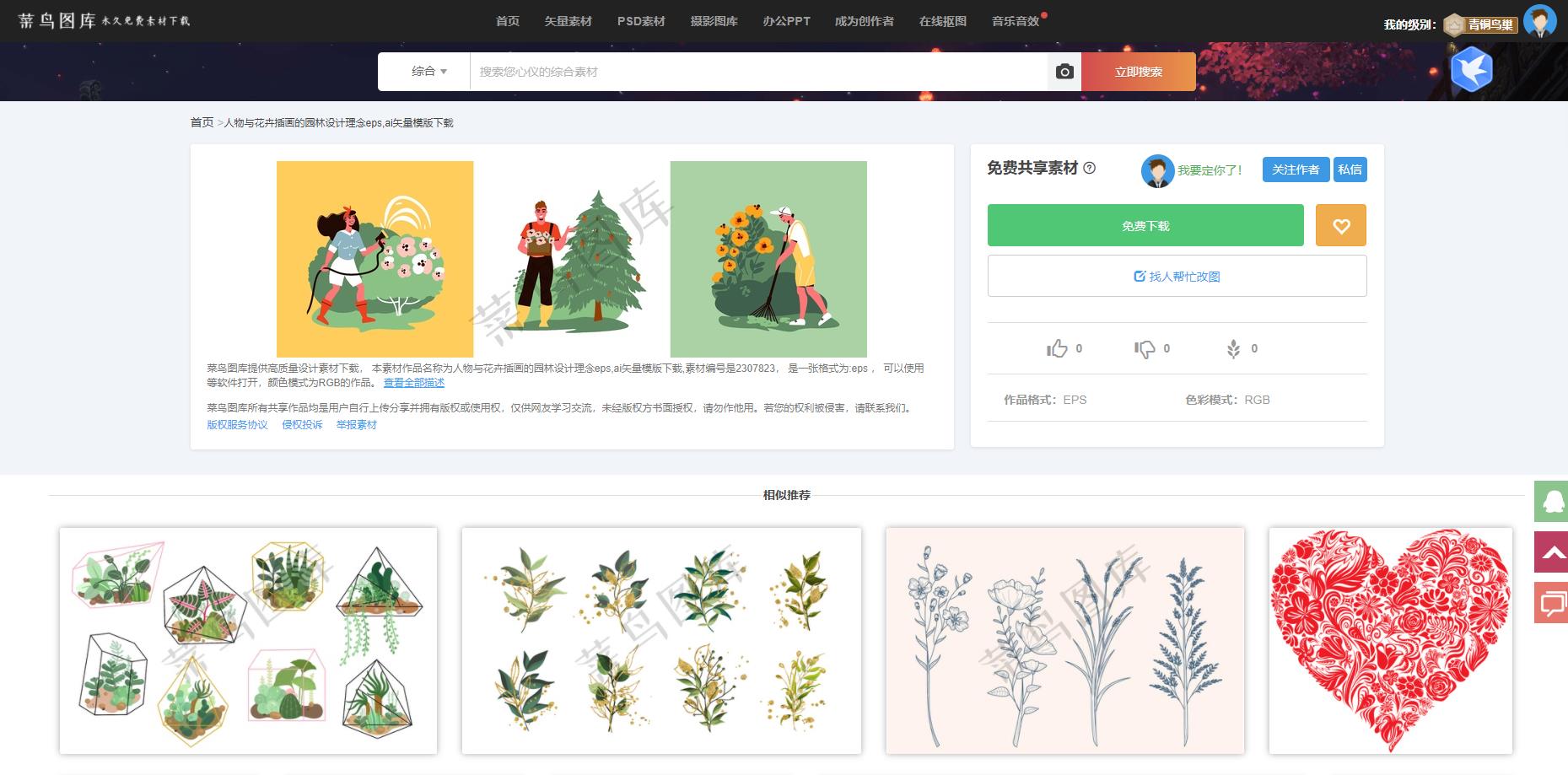Open QQ contact via the floating green icon
Screen dimensions: 1568x775
(1550, 501)
